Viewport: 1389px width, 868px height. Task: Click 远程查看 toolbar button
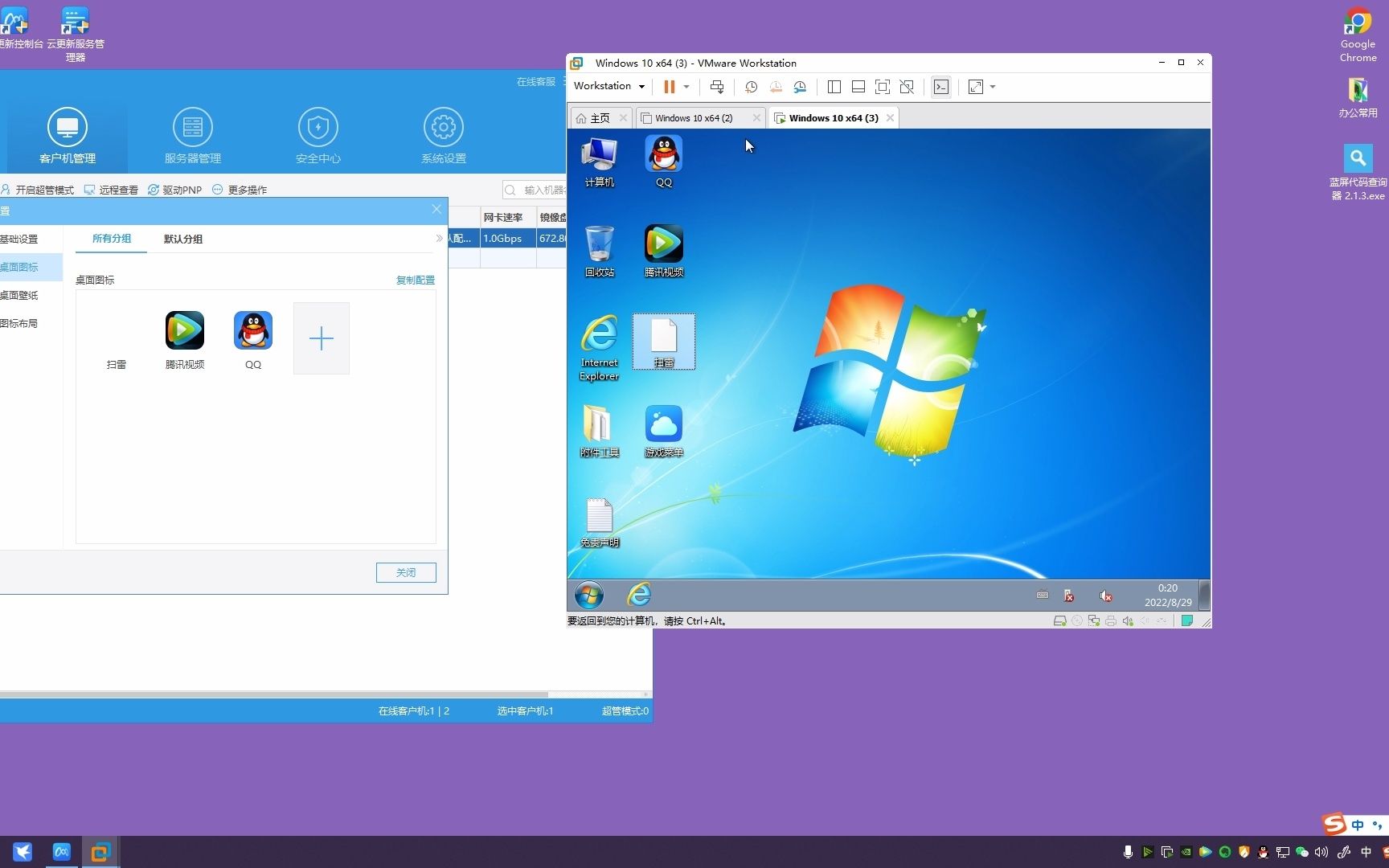tap(111, 190)
